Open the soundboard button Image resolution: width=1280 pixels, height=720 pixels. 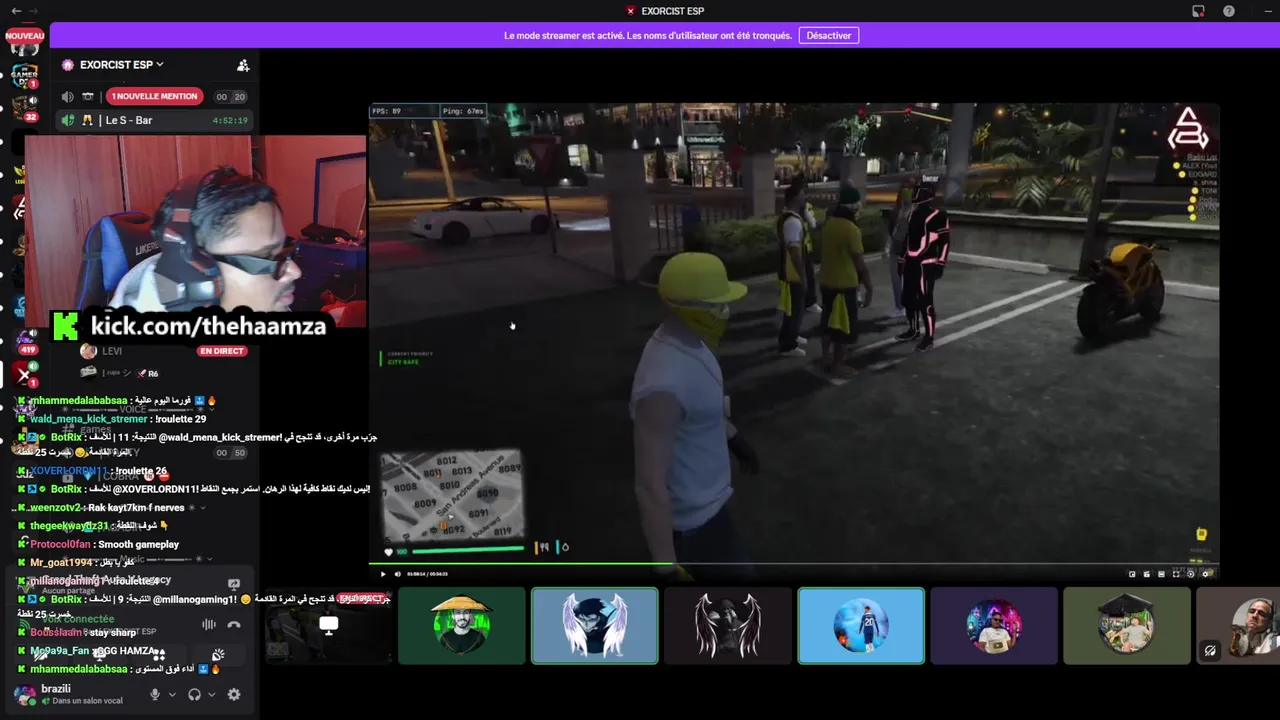coord(218,655)
